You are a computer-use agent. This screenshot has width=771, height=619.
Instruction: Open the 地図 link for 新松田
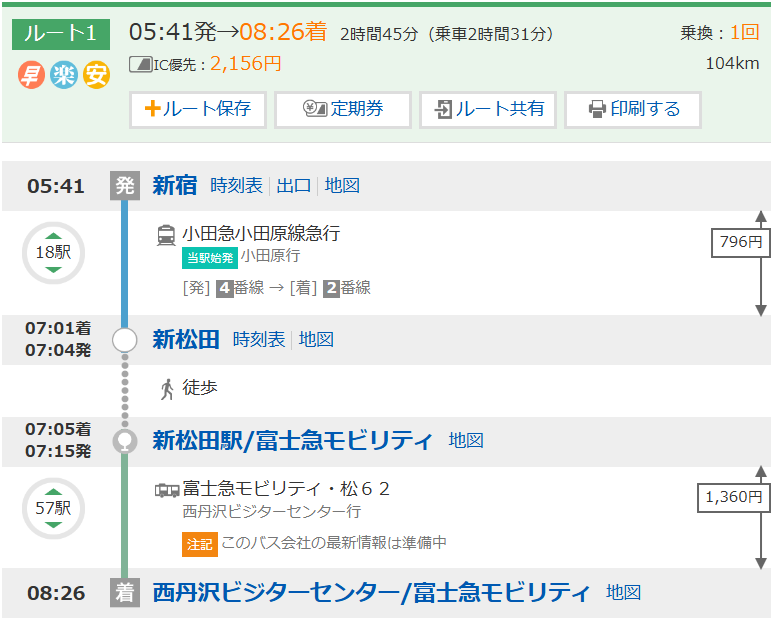tap(316, 340)
